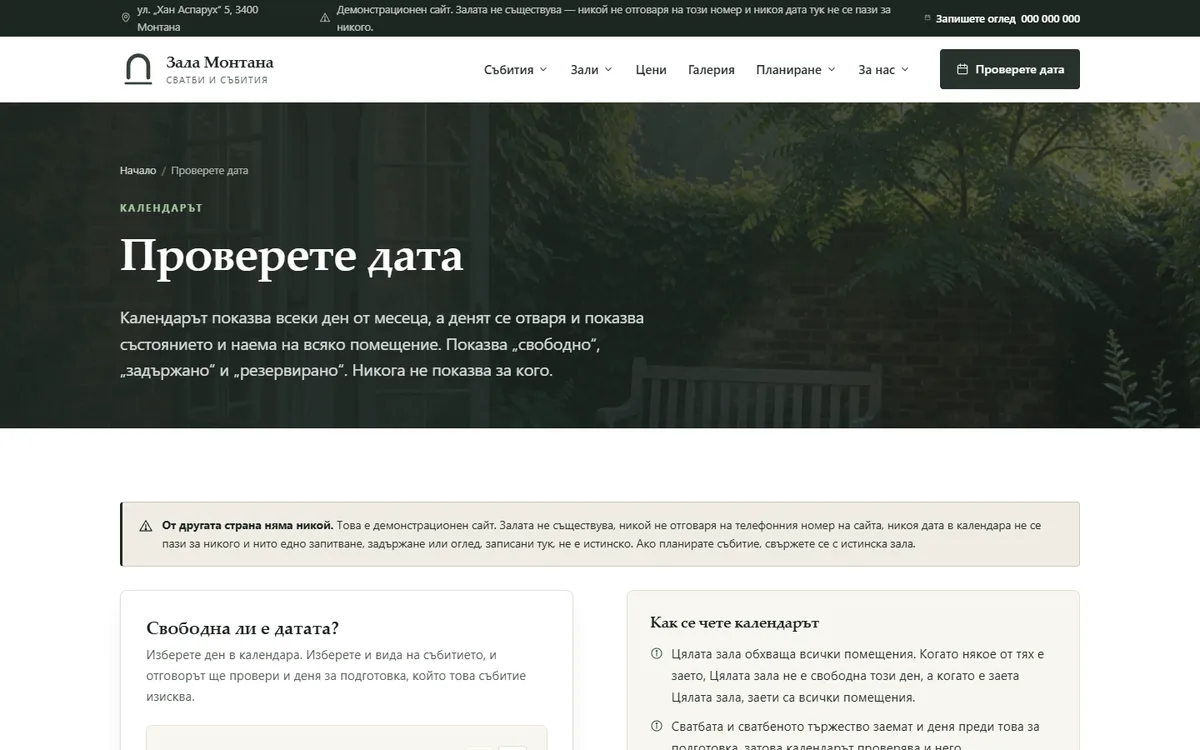Click the large Проверете дата page heading
1200x750 pixels.
(x=292, y=256)
